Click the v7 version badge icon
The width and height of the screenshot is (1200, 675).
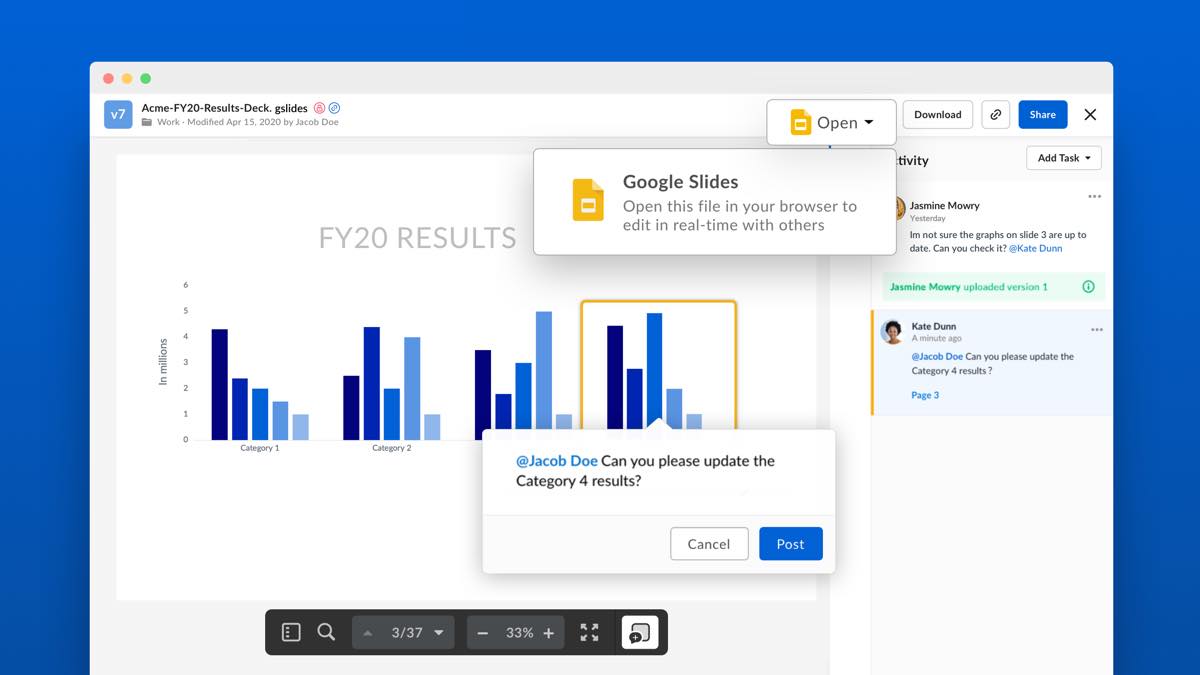(118, 114)
